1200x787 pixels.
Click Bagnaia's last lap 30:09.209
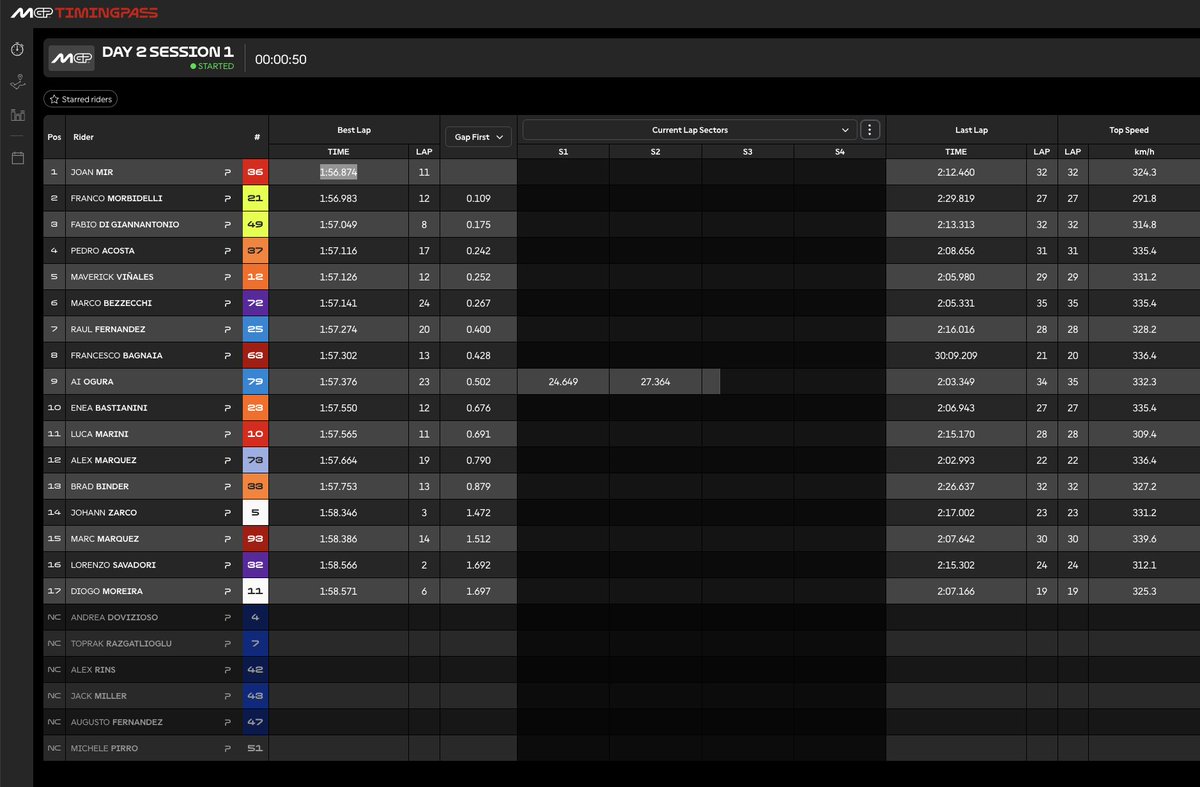pos(956,355)
